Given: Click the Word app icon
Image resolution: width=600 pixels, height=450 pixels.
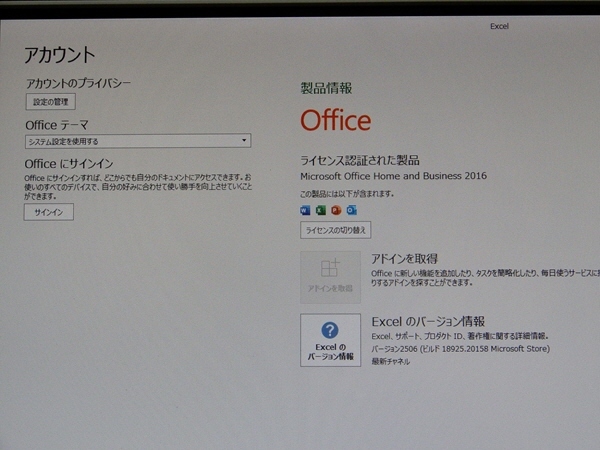Looking at the screenshot, I should 305,210.
